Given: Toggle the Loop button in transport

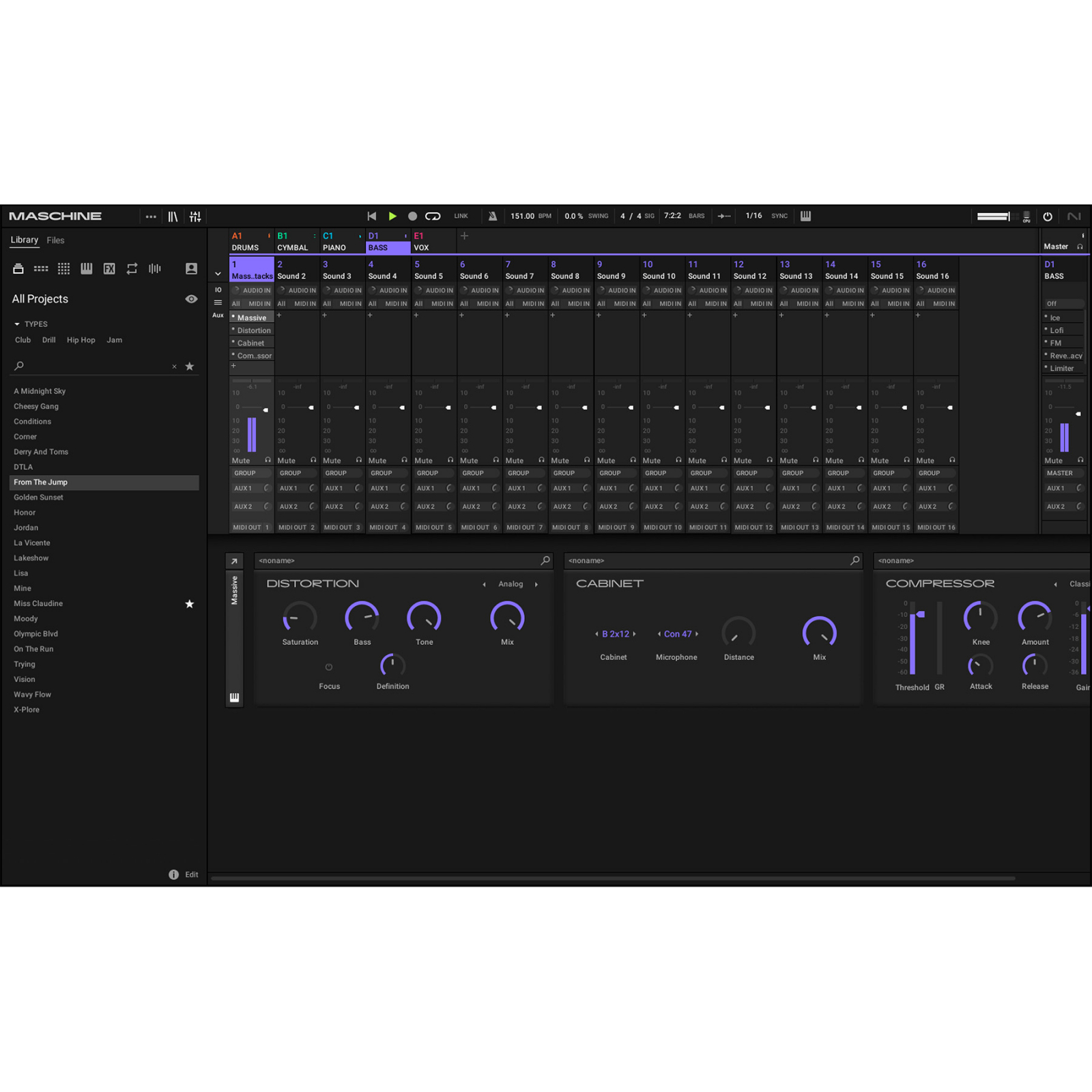Looking at the screenshot, I should pyautogui.click(x=433, y=216).
